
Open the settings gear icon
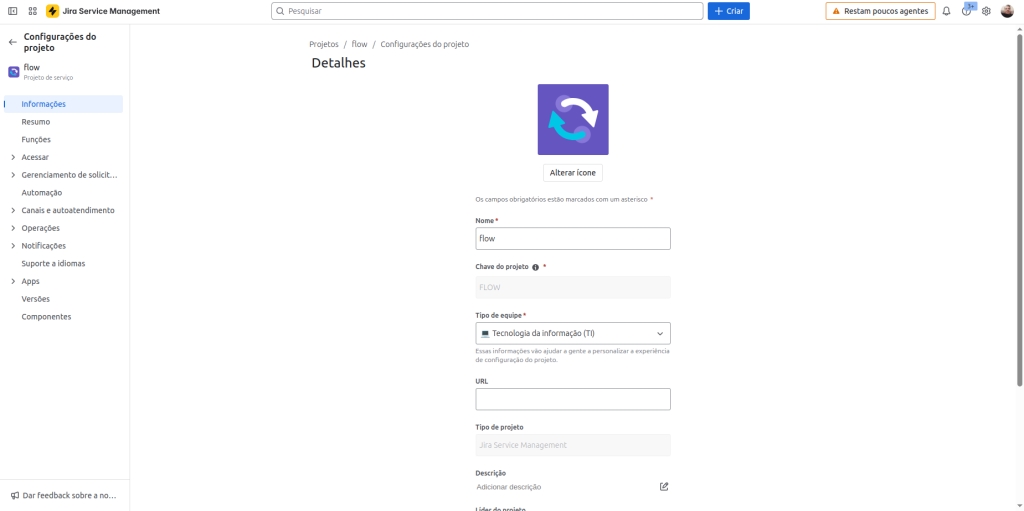(x=986, y=11)
